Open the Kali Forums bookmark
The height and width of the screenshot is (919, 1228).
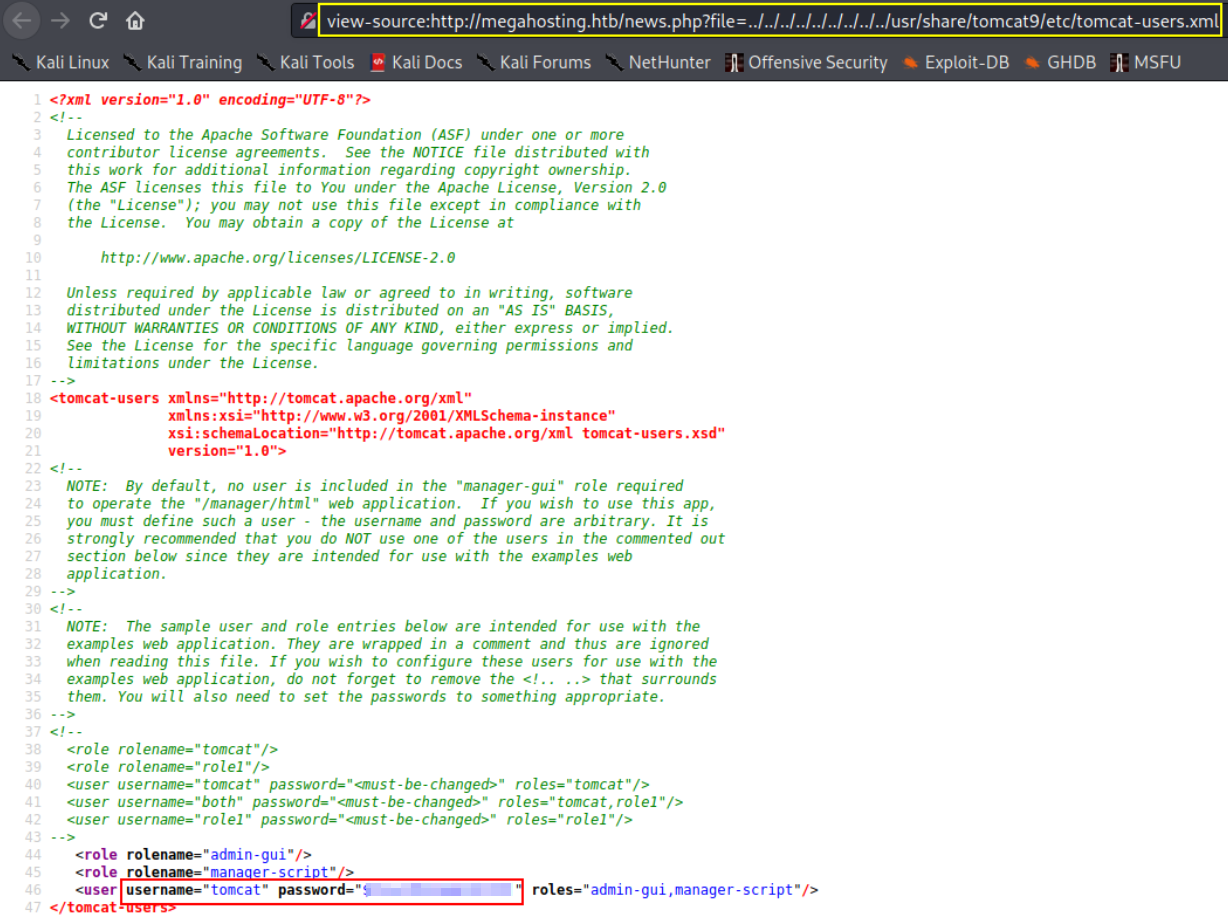(x=534, y=62)
